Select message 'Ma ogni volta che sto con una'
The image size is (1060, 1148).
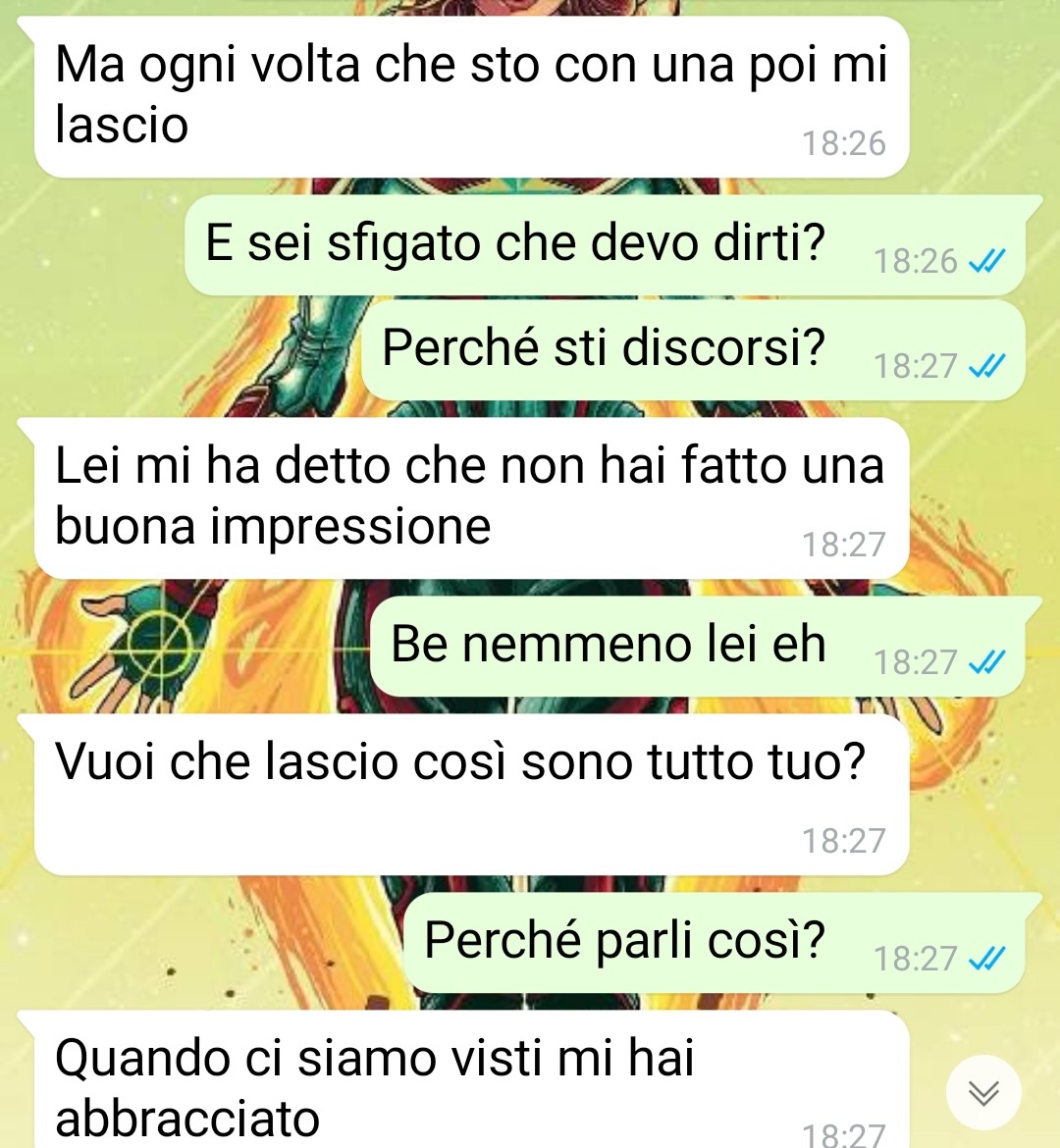tap(472, 96)
